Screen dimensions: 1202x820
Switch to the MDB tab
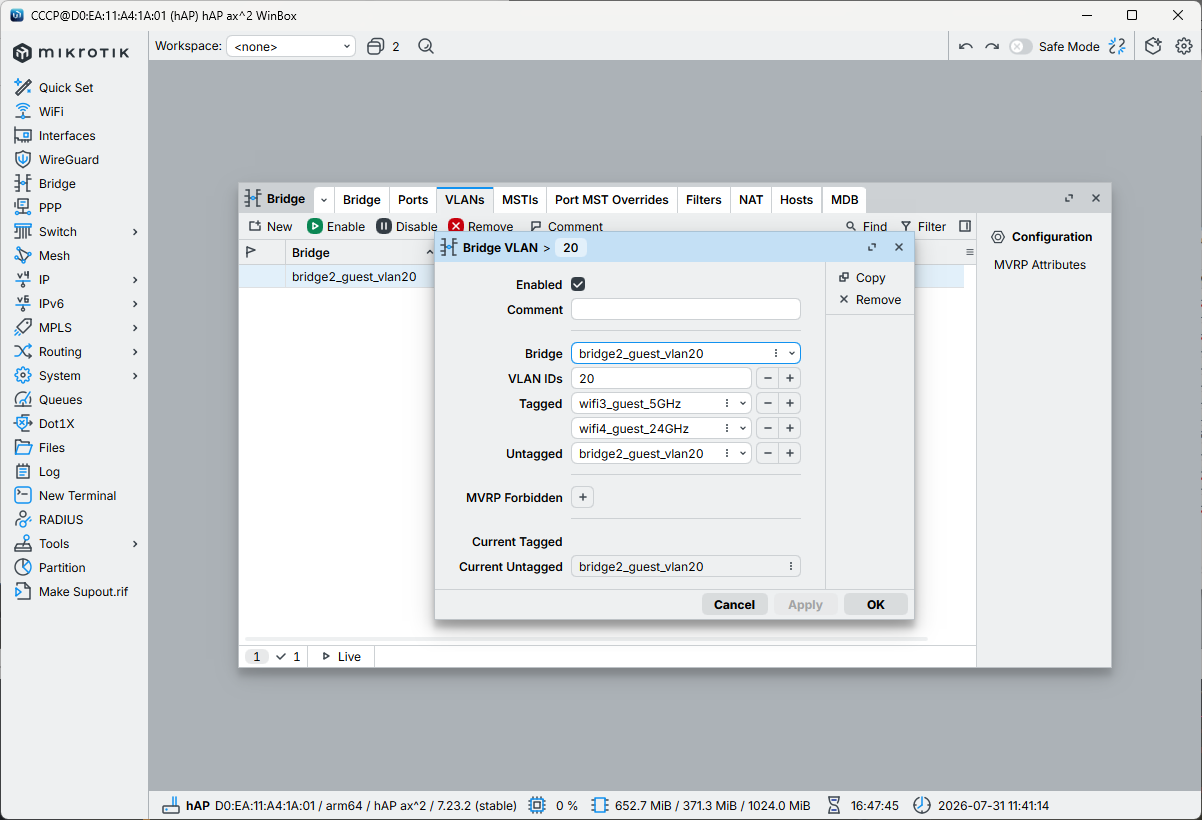tap(845, 199)
